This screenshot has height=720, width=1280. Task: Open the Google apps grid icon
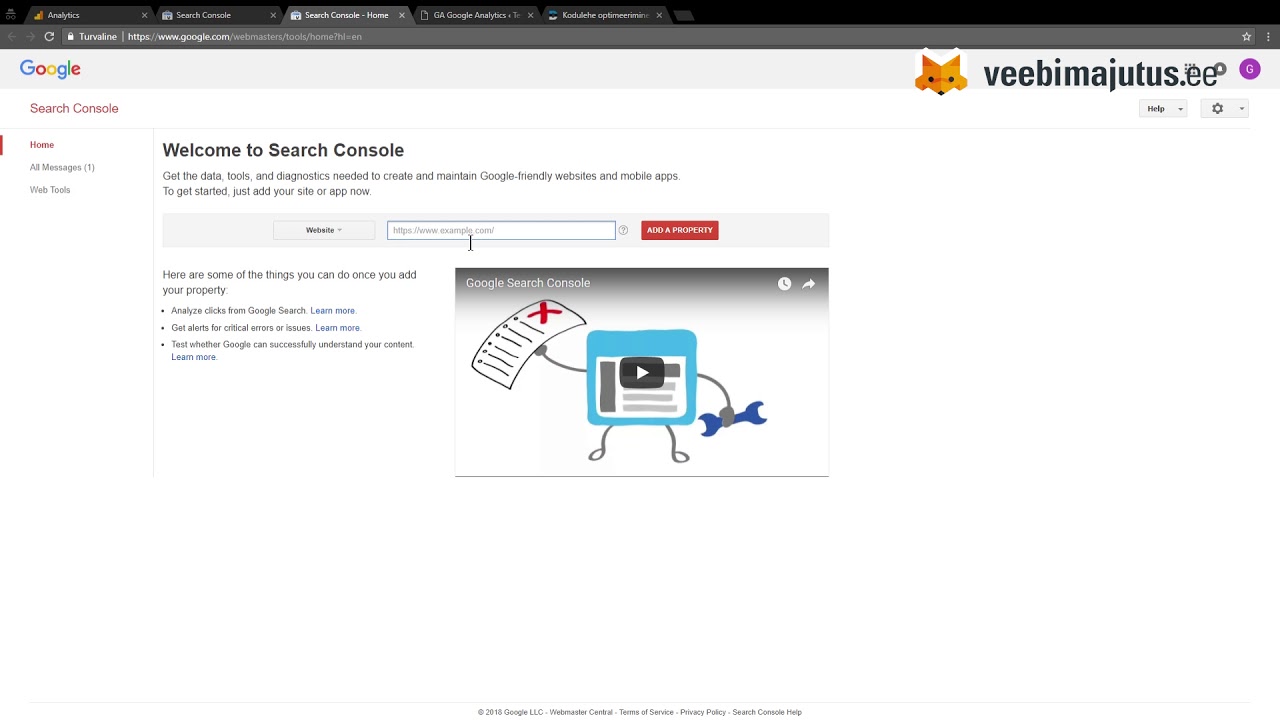point(1191,69)
